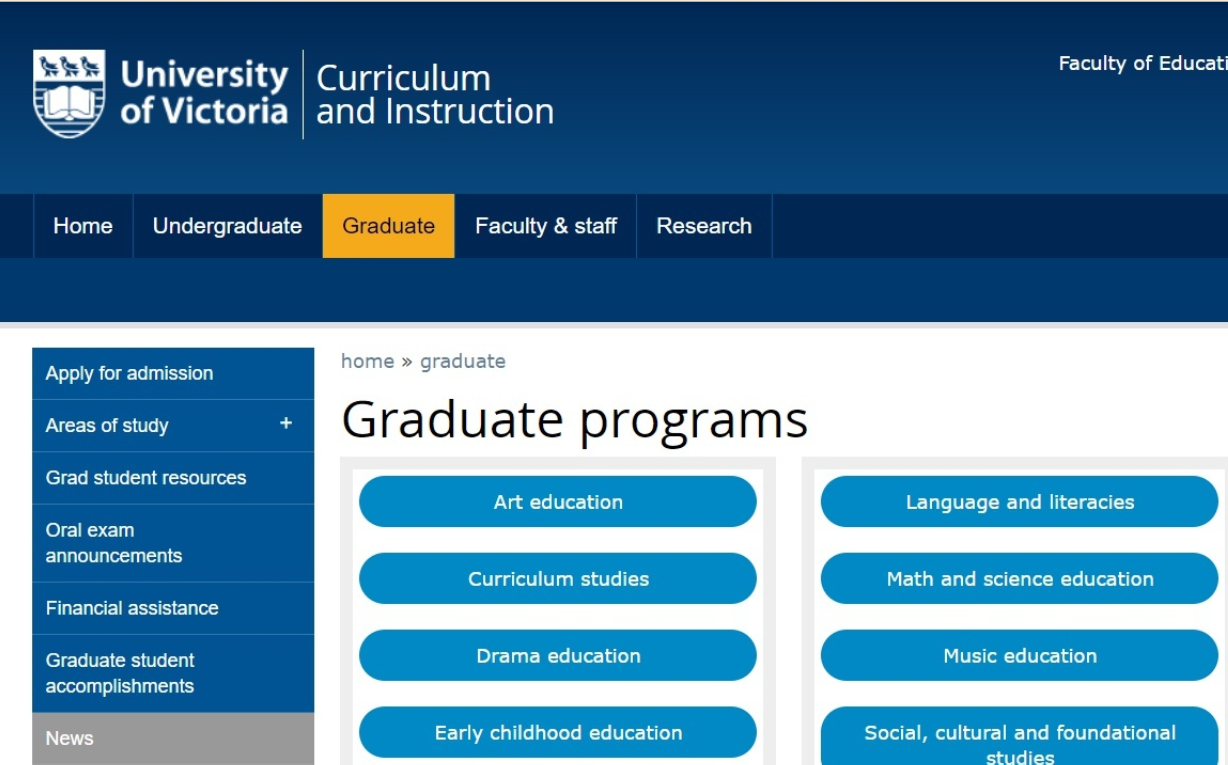1228x765 pixels.
Task: Select News in the sidebar menu
Action: pos(69,738)
